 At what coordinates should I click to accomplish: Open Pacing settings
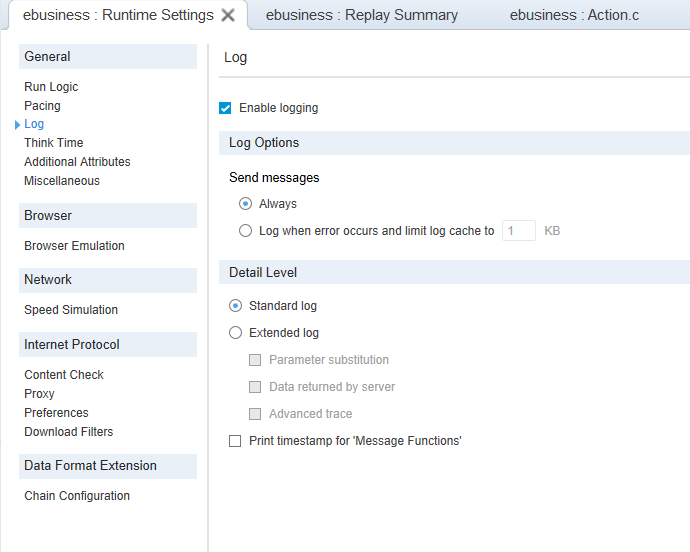pos(42,106)
